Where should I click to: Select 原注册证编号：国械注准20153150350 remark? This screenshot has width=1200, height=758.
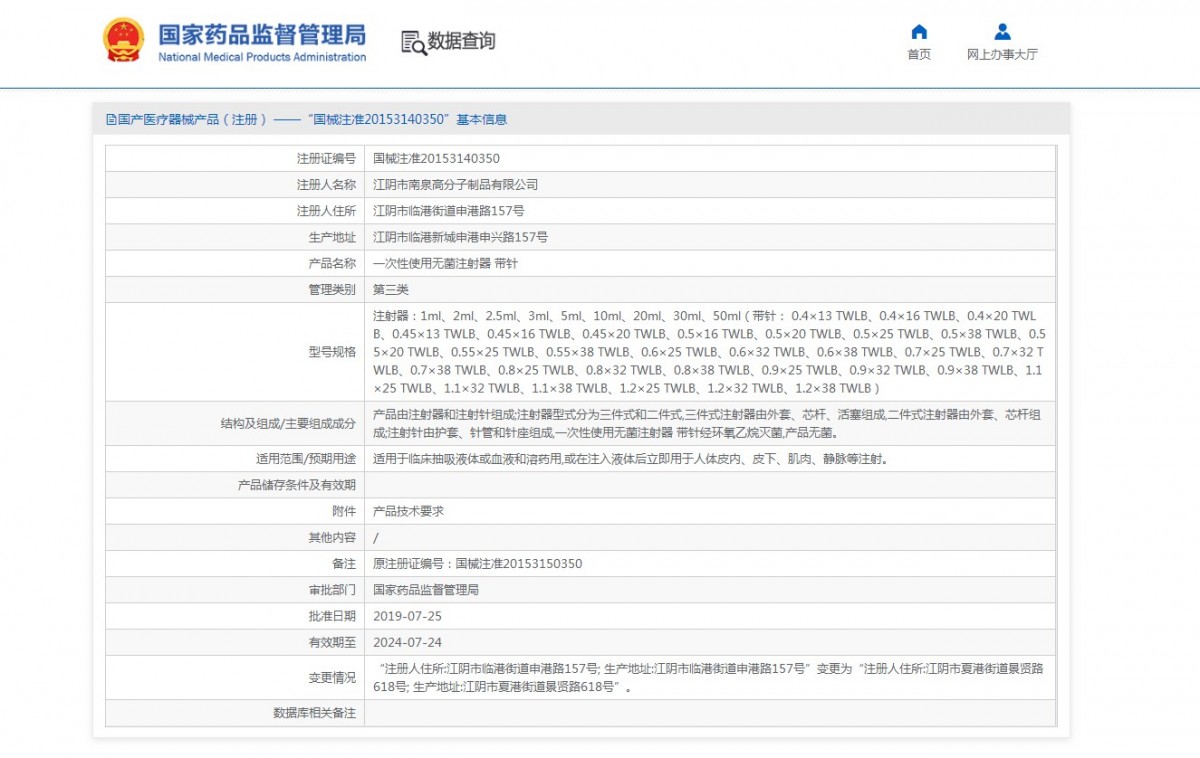[477, 564]
